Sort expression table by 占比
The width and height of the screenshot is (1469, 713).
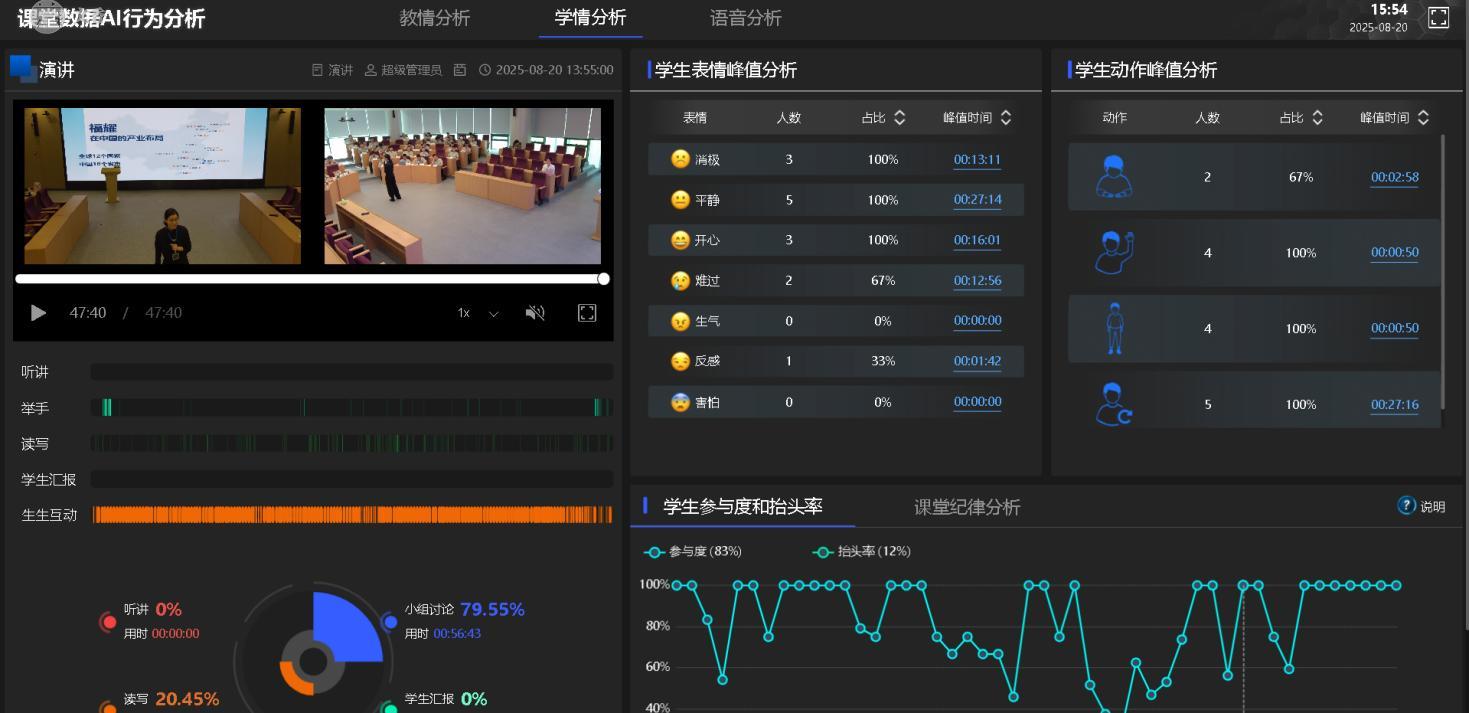899,118
